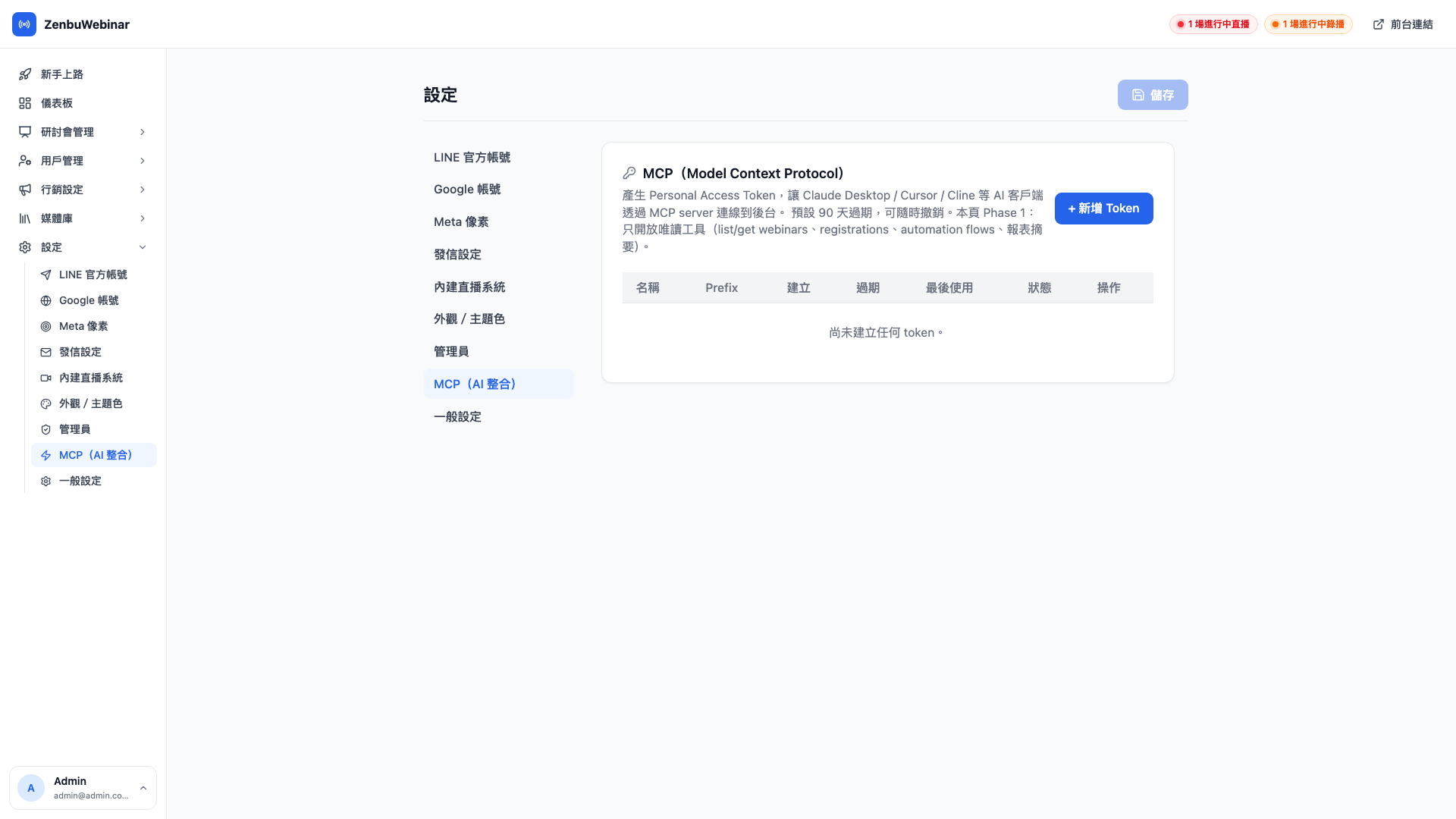Click the 1 場進行中直播 badge

point(1213,24)
